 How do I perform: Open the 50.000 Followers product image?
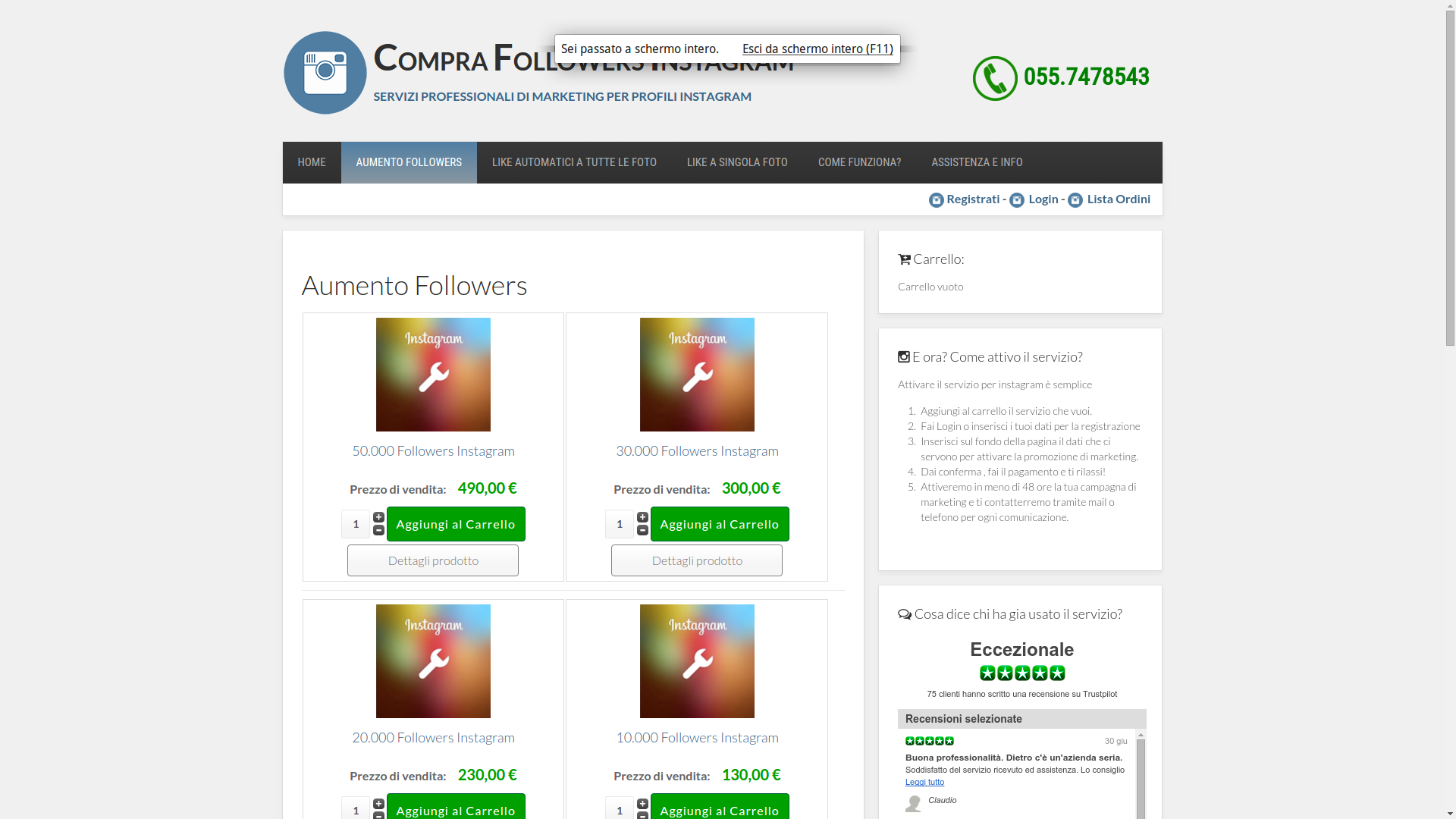[x=433, y=375]
